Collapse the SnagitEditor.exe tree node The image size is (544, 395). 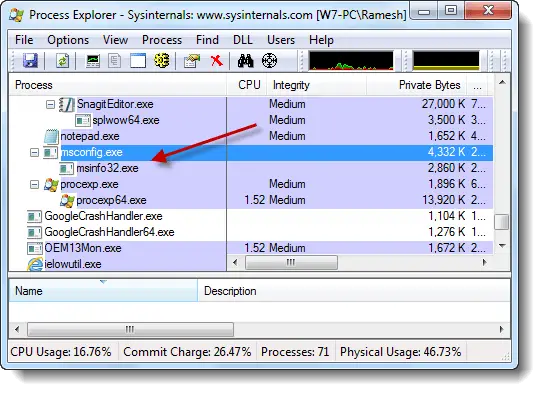pyautogui.click(x=51, y=104)
